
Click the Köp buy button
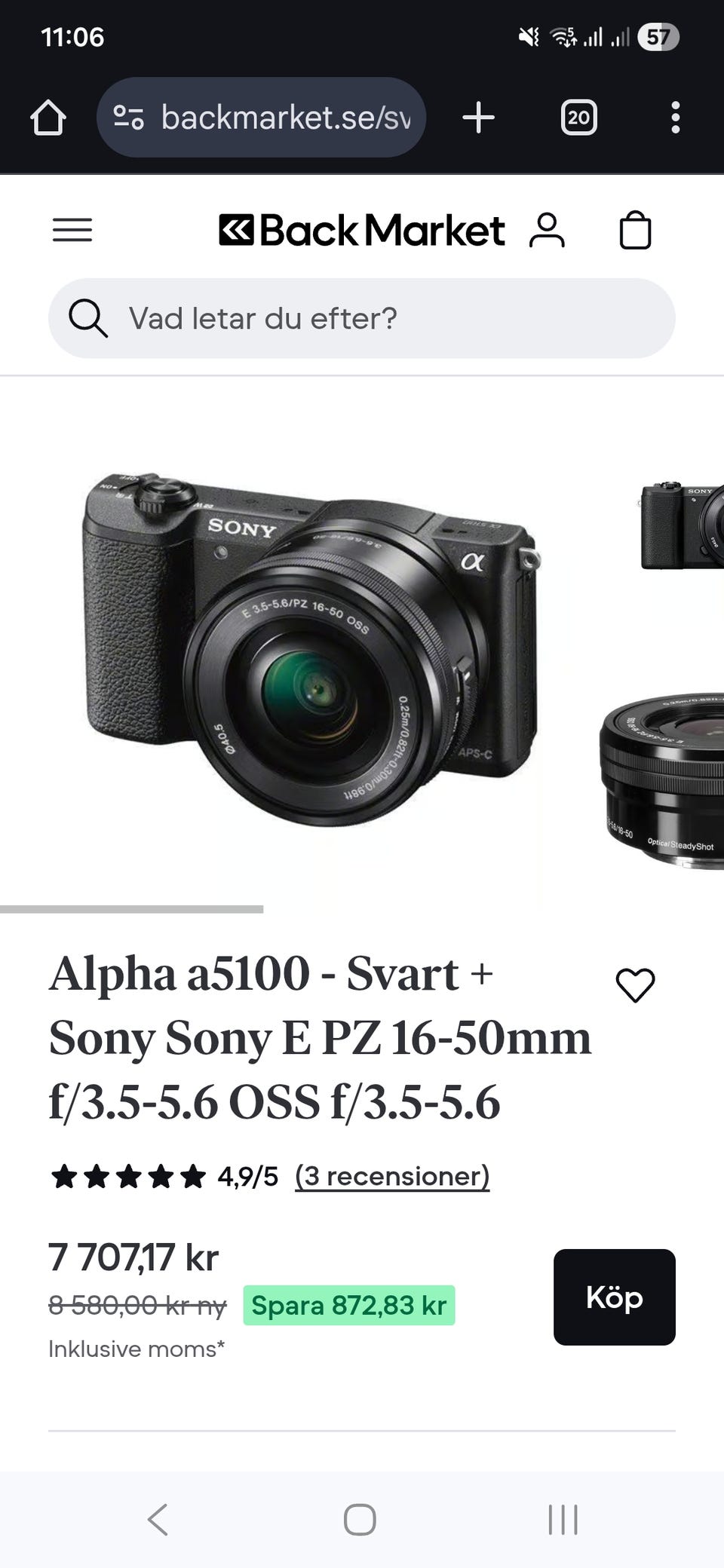coord(614,1297)
